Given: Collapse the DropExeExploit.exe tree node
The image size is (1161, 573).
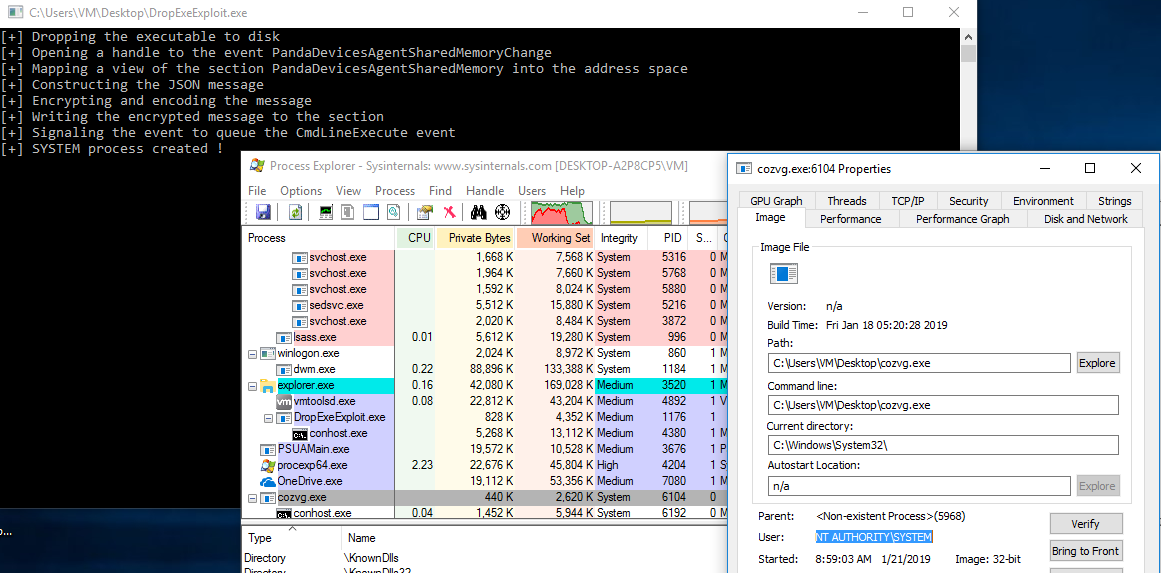Looking at the screenshot, I should point(268,418).
